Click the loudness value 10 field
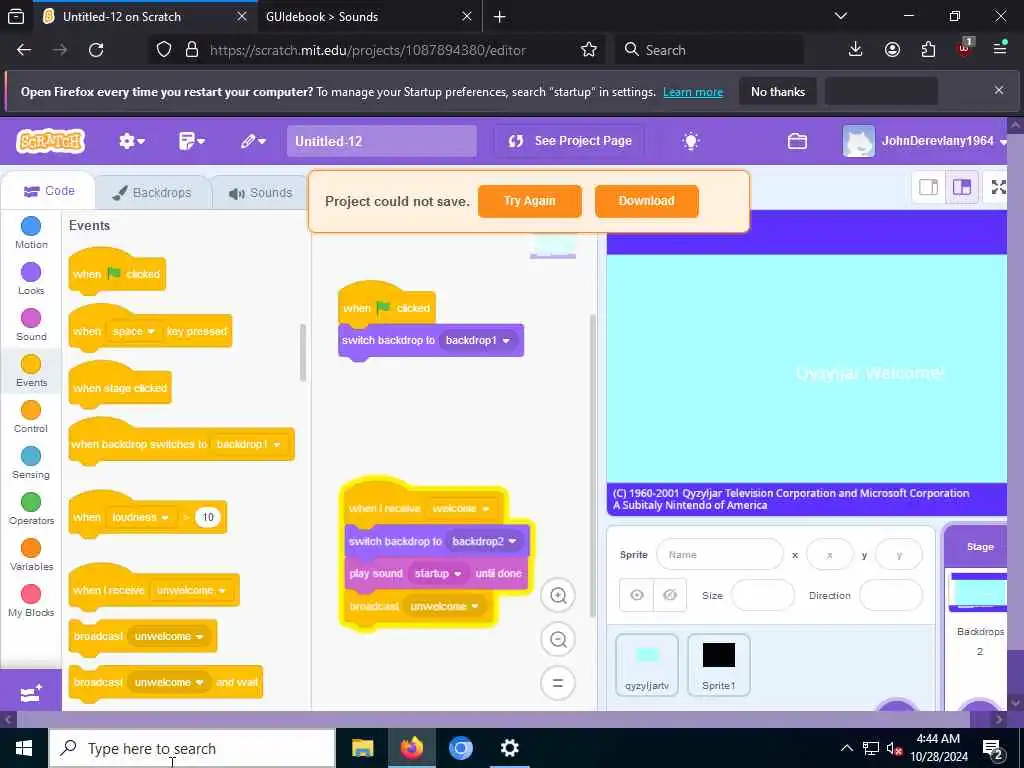1024x768 pixels. point(208,517)
